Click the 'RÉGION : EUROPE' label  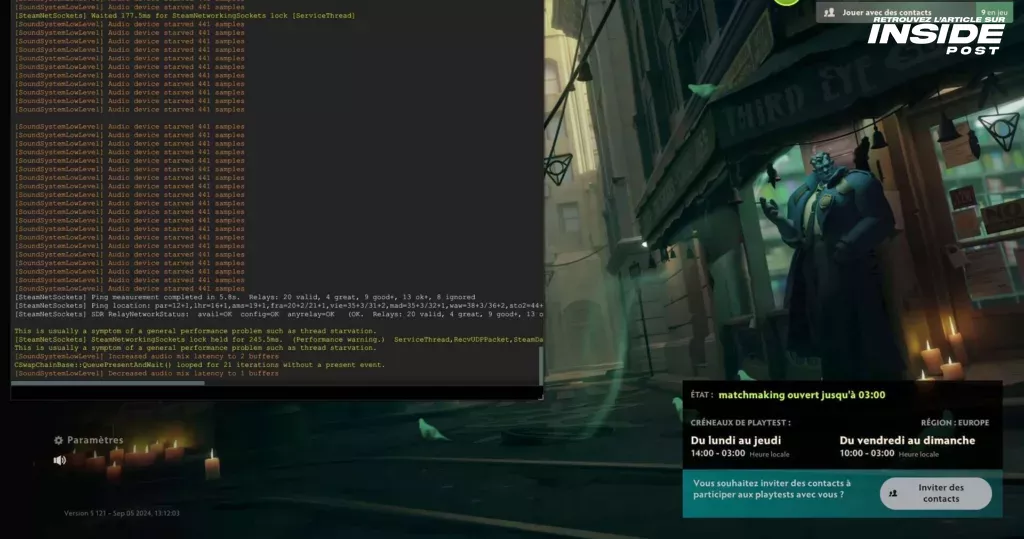coord(955,423)
